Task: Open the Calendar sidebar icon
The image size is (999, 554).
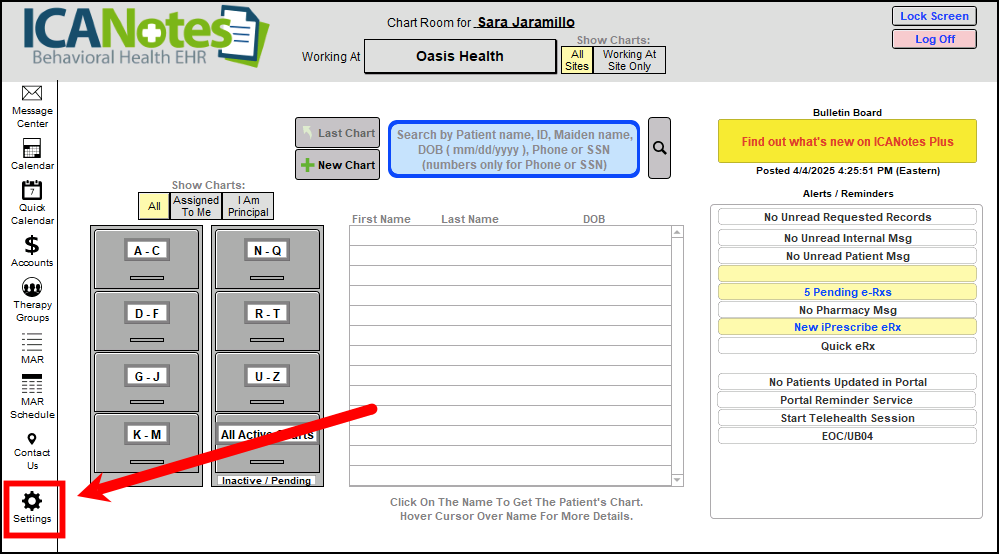Action: click(31, 148)
